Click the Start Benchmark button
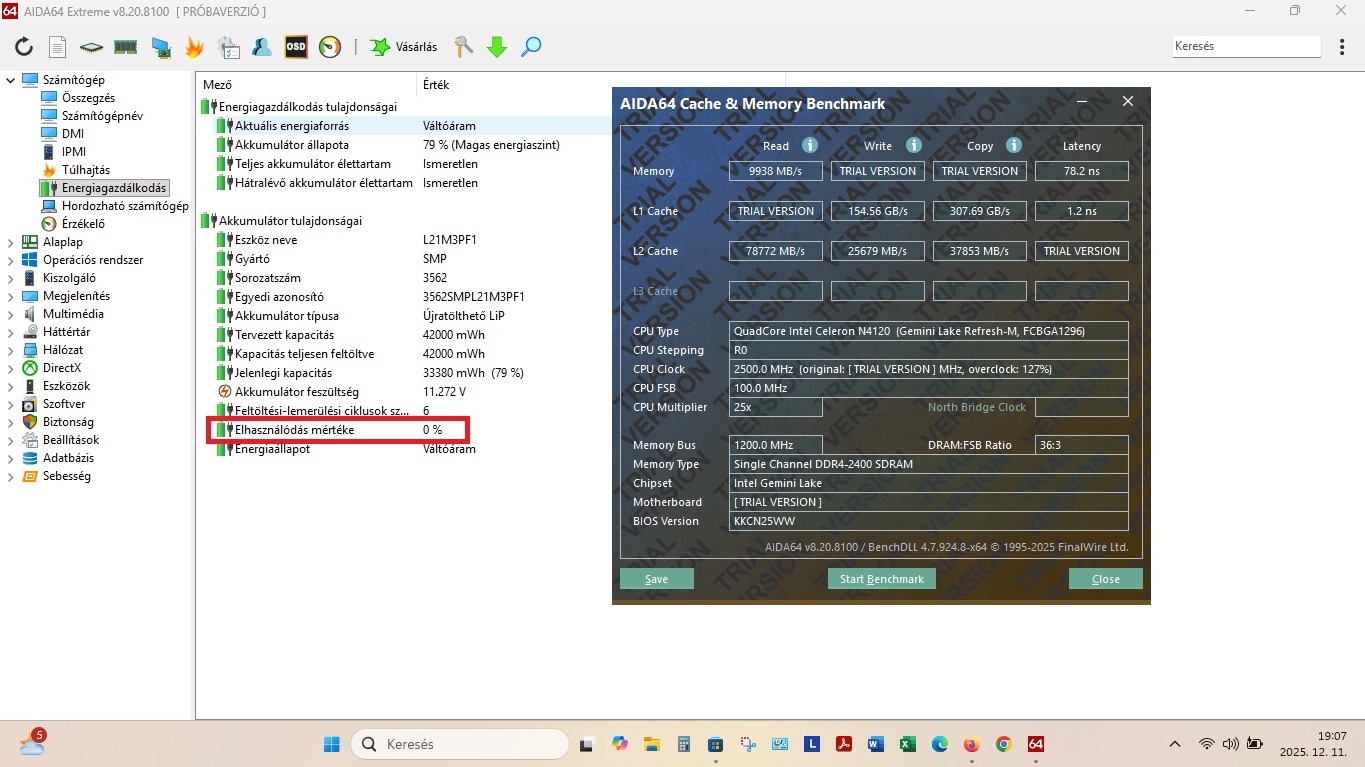Screen dimensions: 1365x767 [x=882, y=579]
